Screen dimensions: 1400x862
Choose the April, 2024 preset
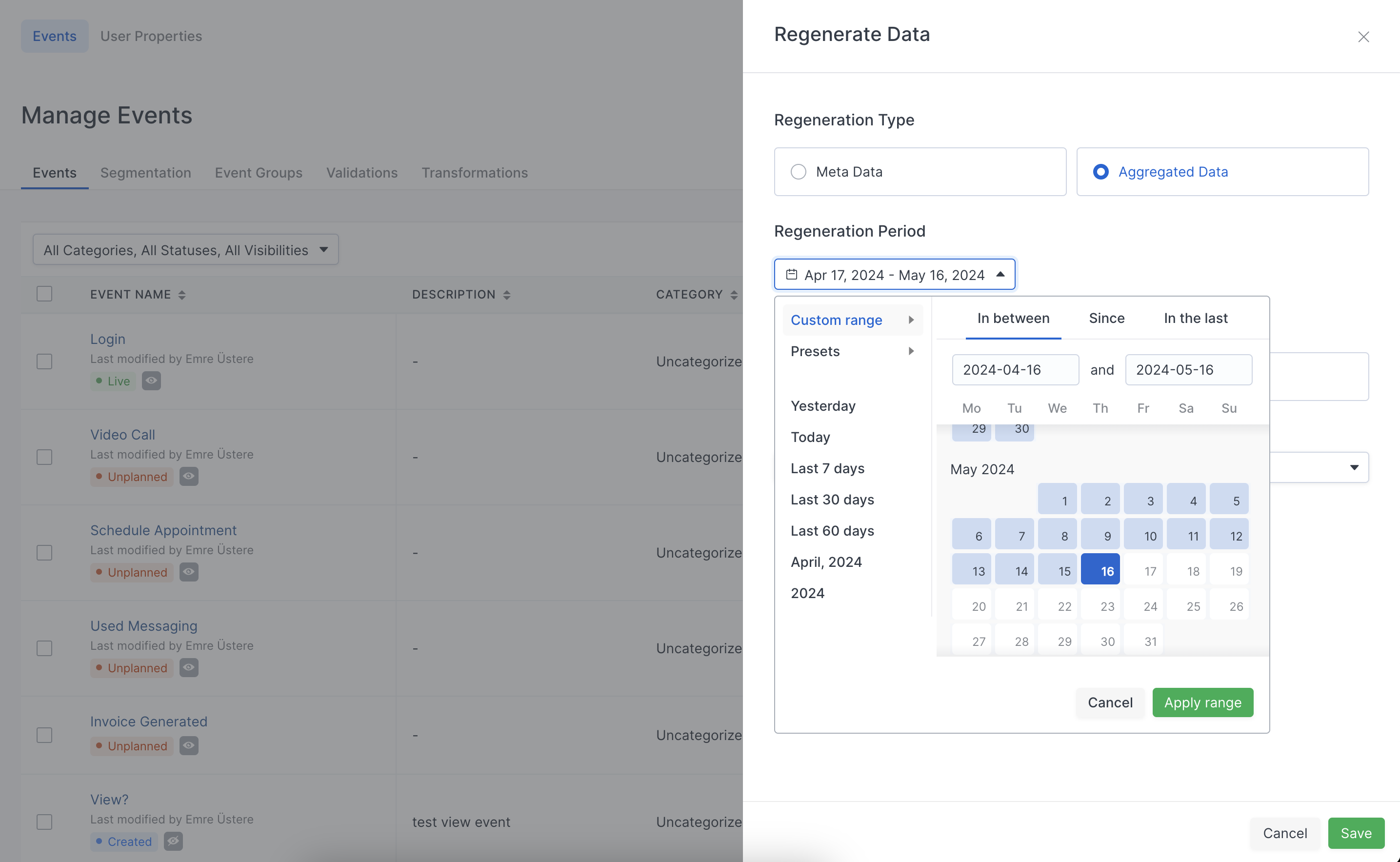(826, 562)
